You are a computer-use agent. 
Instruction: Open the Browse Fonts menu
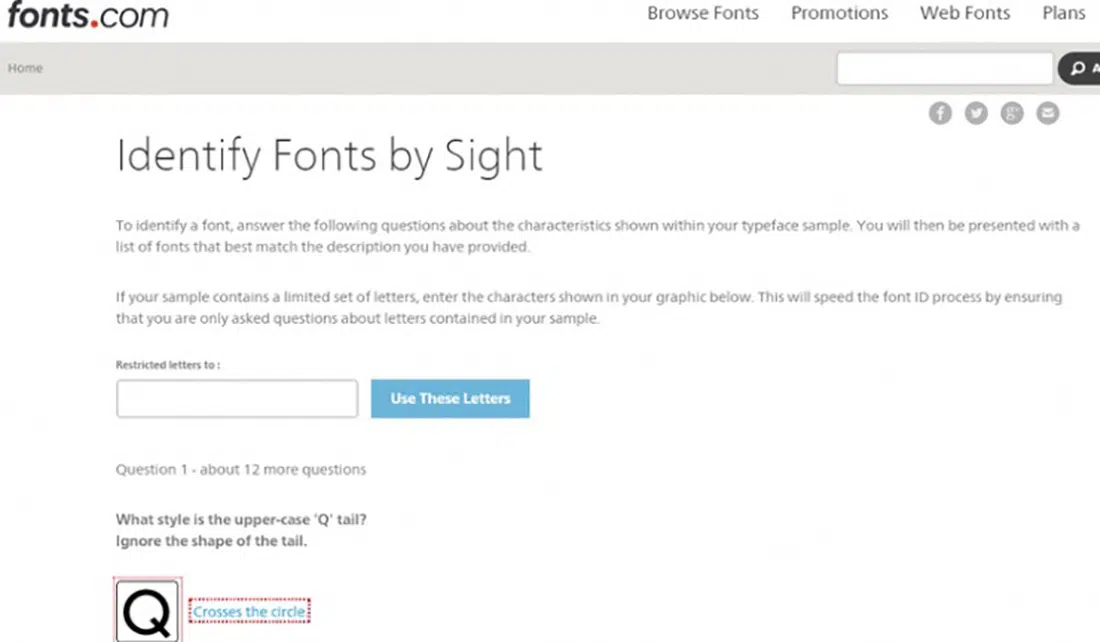point(702,13)
